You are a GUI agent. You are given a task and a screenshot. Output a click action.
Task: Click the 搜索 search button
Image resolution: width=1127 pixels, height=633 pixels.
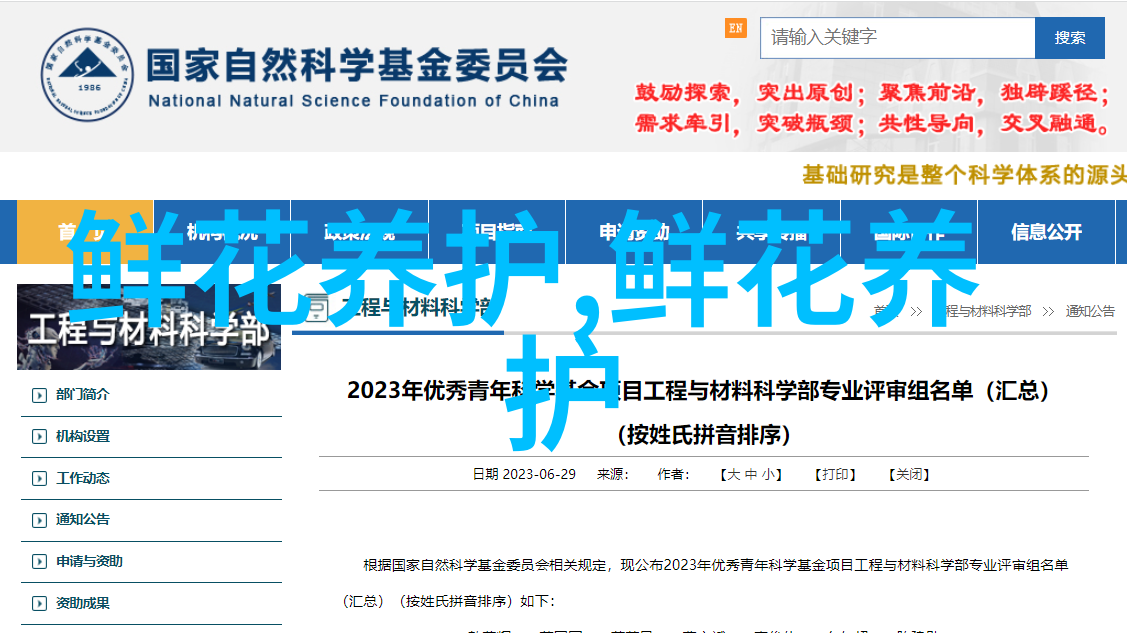tap(1070, 37)
